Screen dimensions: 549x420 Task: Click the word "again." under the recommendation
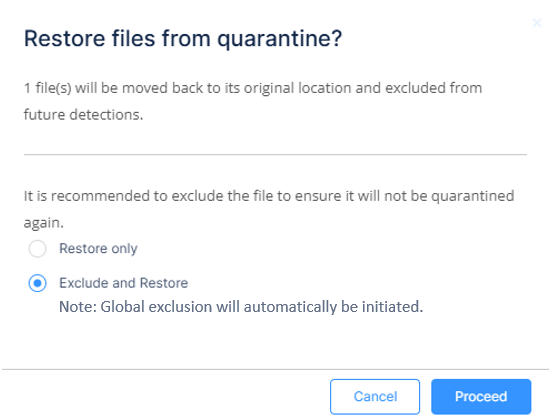pos(44,223)
